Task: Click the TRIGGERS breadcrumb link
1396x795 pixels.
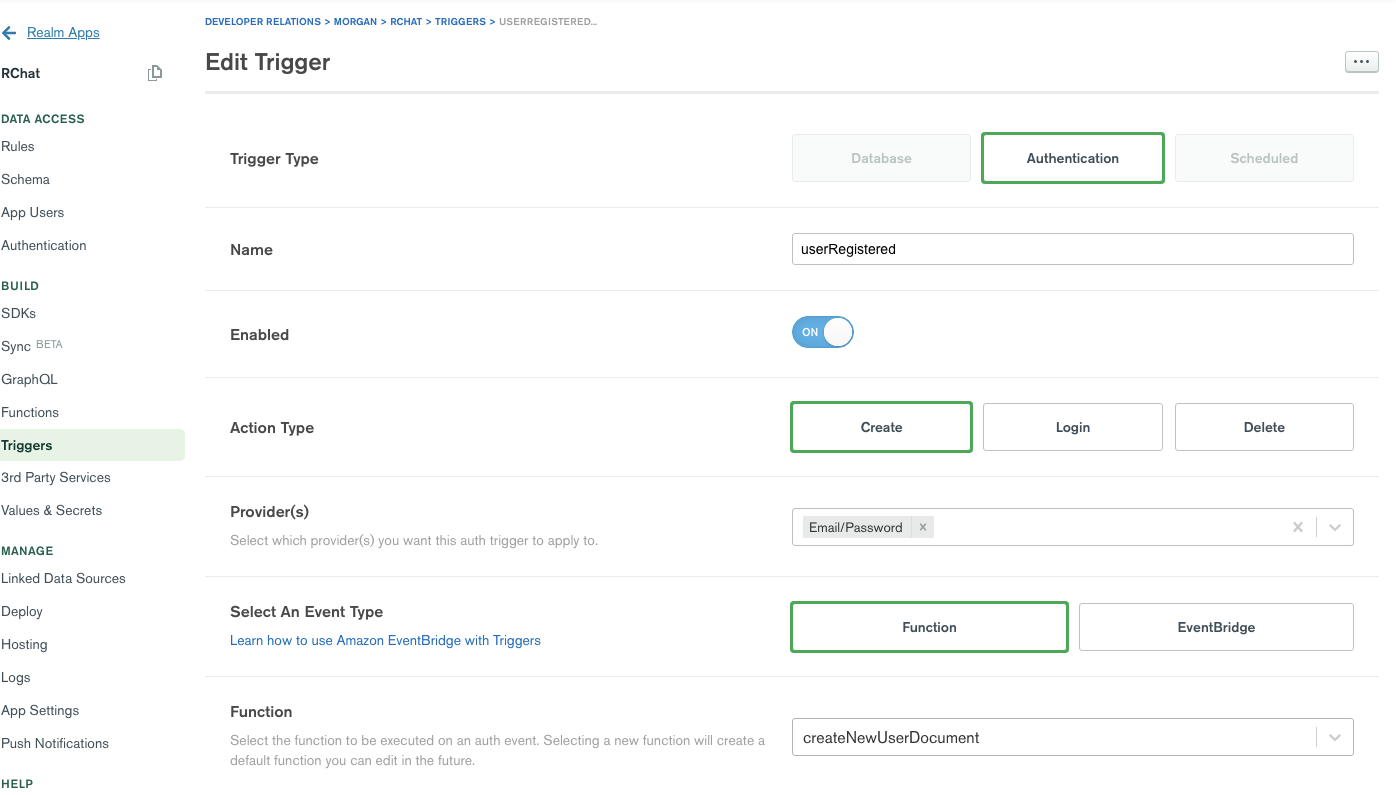Action: tap(460, 21)
